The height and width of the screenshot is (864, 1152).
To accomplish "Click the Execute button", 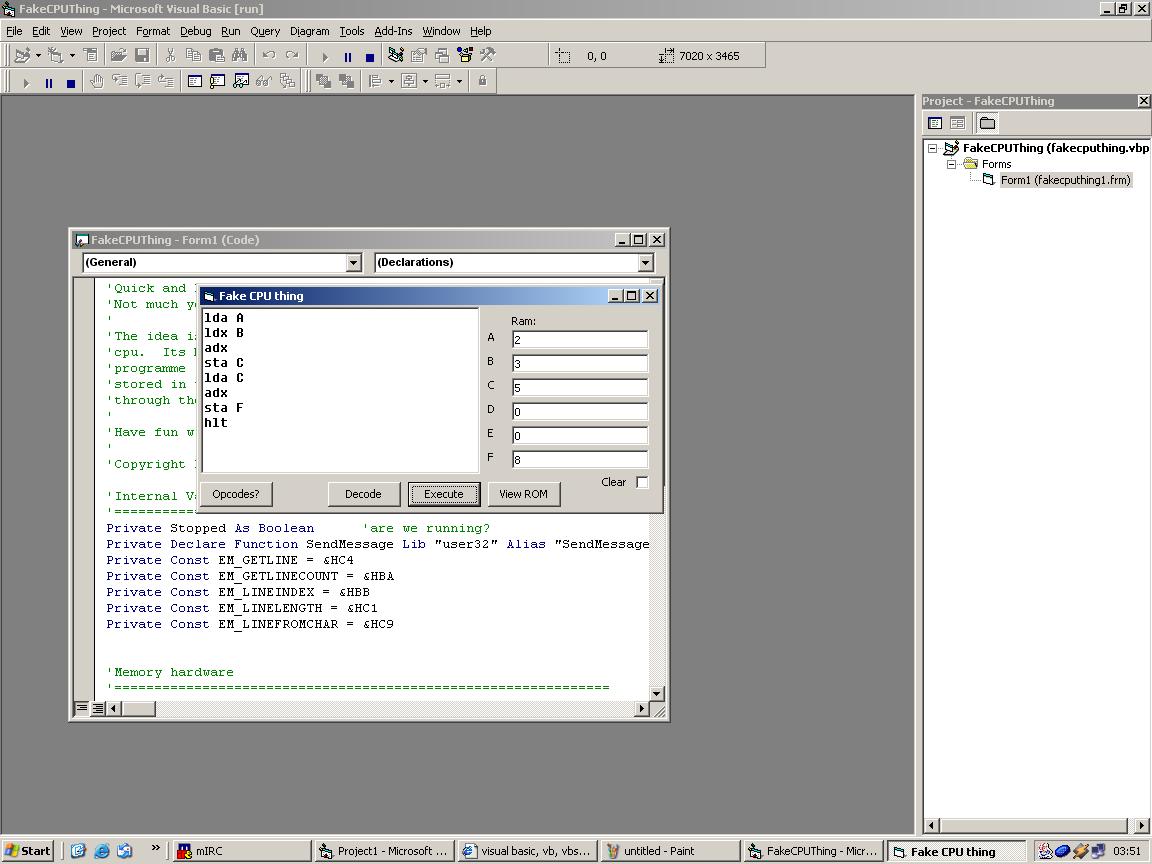I will (443, 494).
